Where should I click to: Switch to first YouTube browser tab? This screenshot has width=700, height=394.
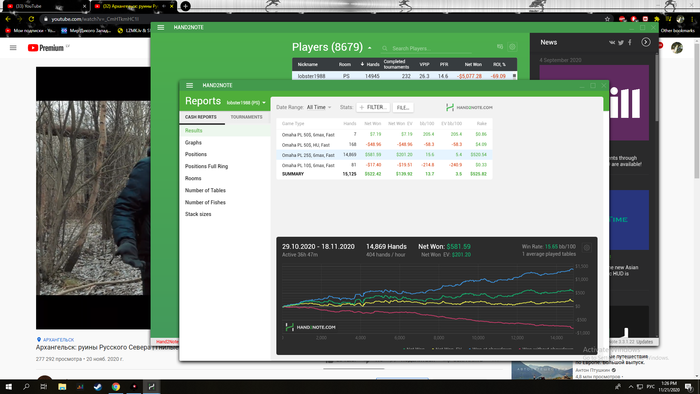pos(45,6)
